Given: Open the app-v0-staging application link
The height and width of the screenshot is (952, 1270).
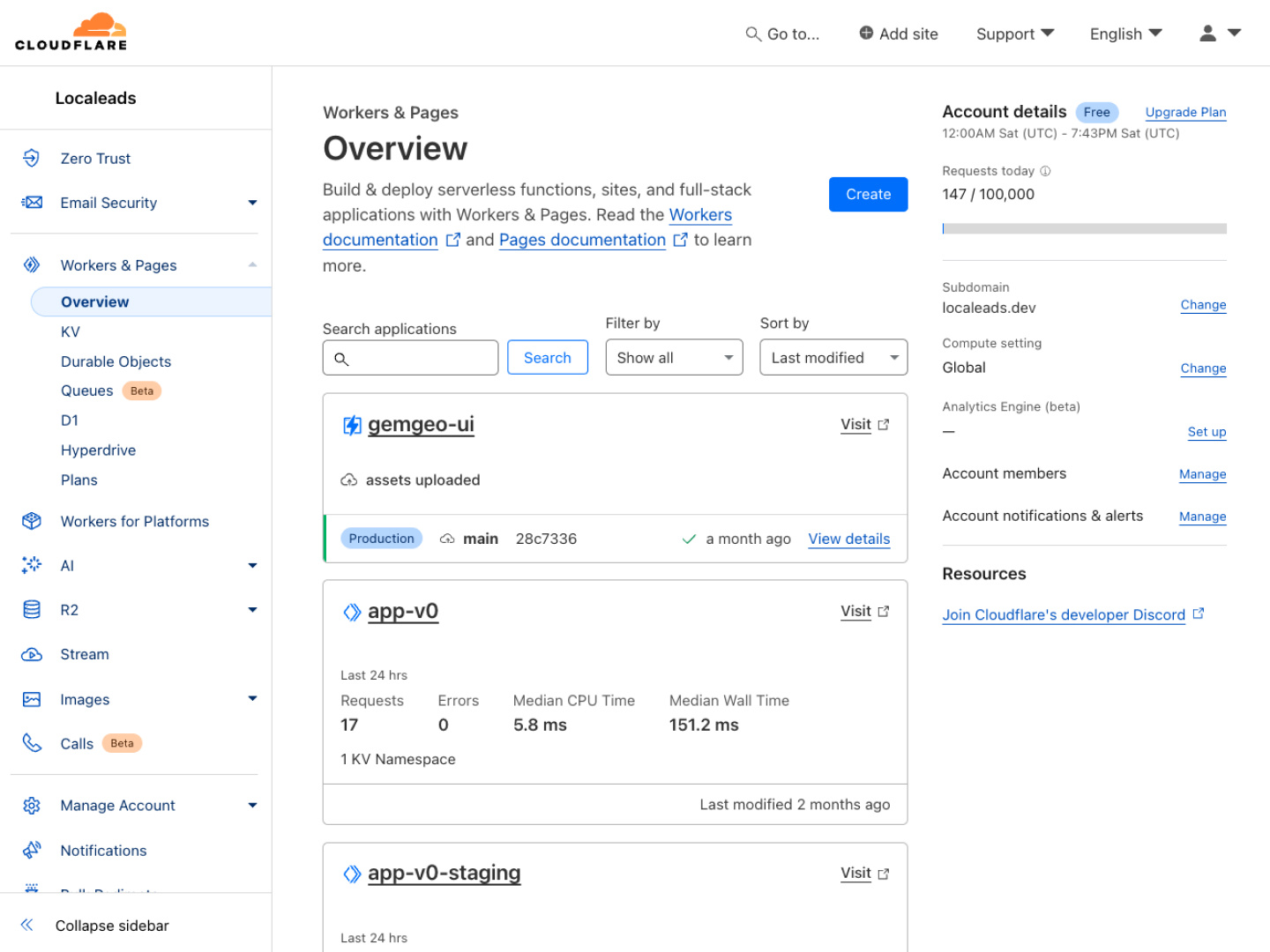Looking at the screenshot, I should [x=444, y=874].
